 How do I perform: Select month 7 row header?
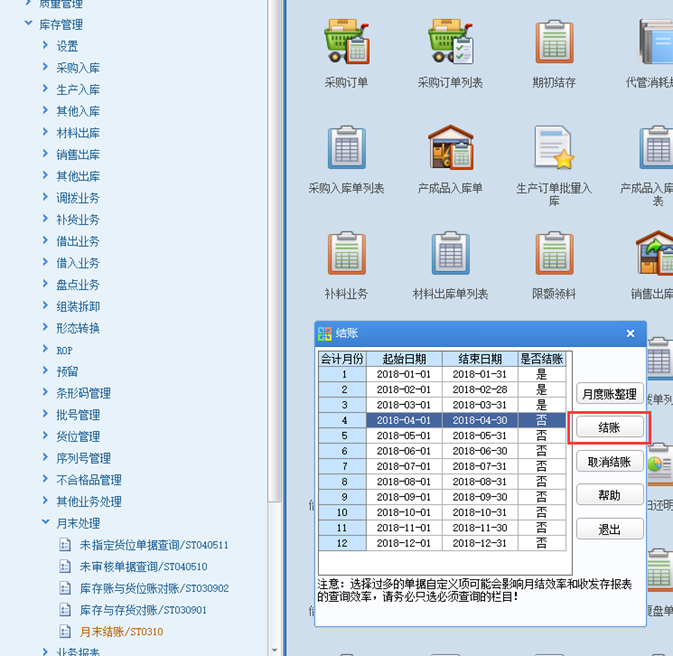tap(342, 466)
